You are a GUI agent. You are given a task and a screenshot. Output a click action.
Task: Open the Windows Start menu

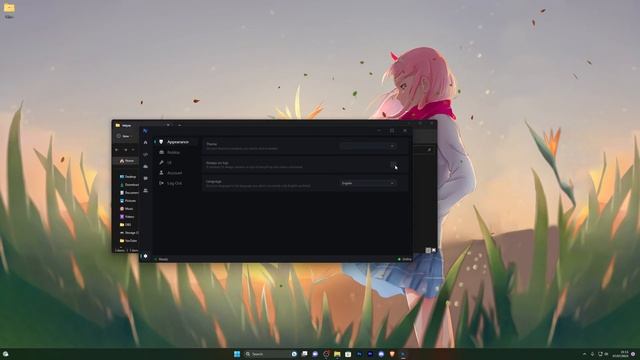pos(237,354)
